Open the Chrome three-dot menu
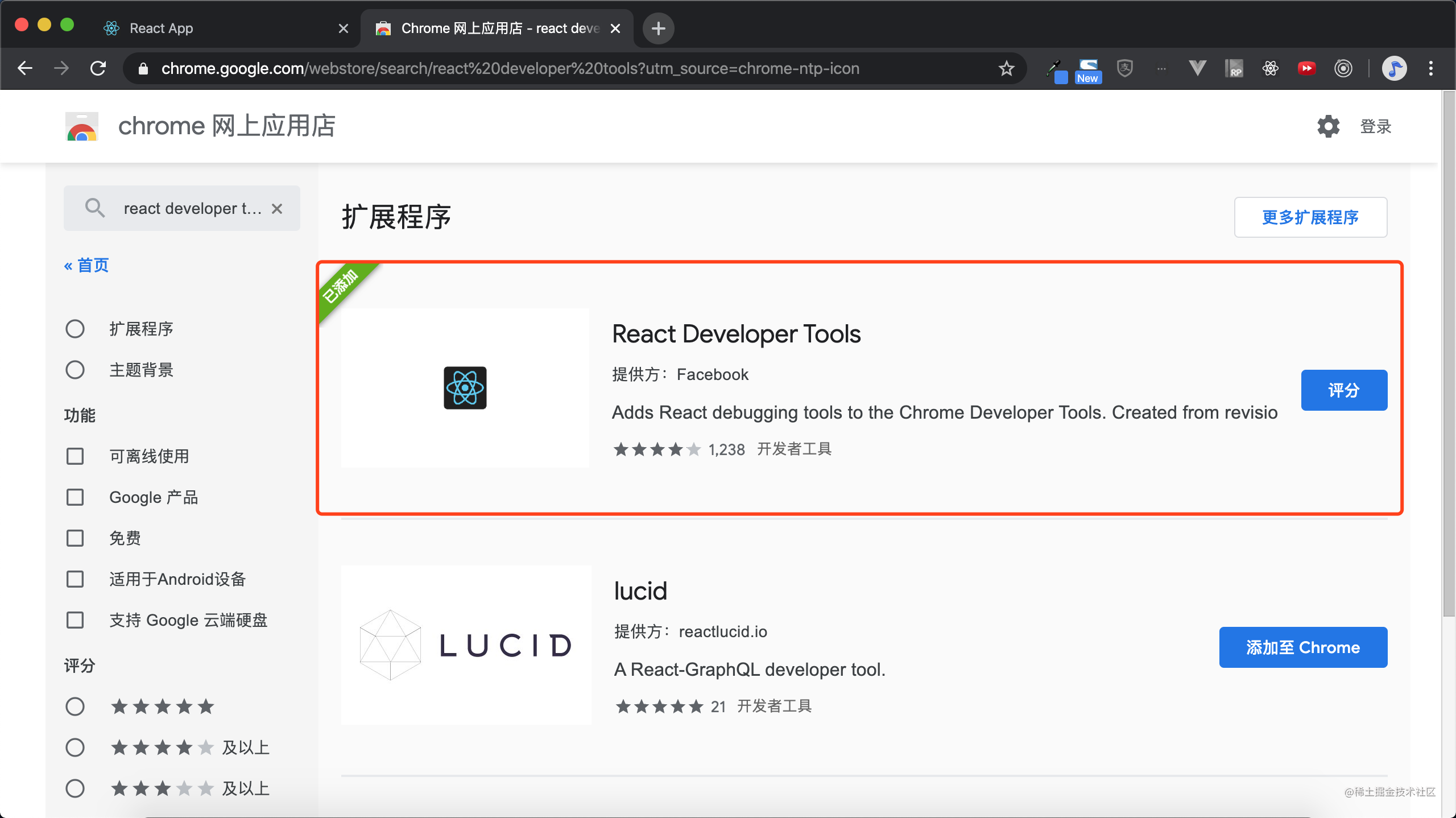This screenshot has height=818, width=1456. (x=1431, y=68)
